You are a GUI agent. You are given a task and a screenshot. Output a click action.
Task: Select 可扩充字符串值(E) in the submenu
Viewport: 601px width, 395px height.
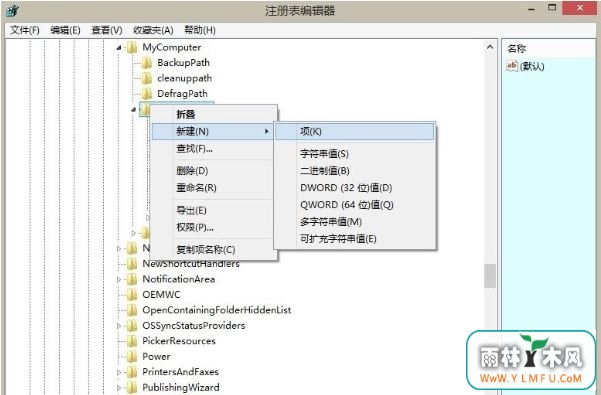[x=355, y=239]
